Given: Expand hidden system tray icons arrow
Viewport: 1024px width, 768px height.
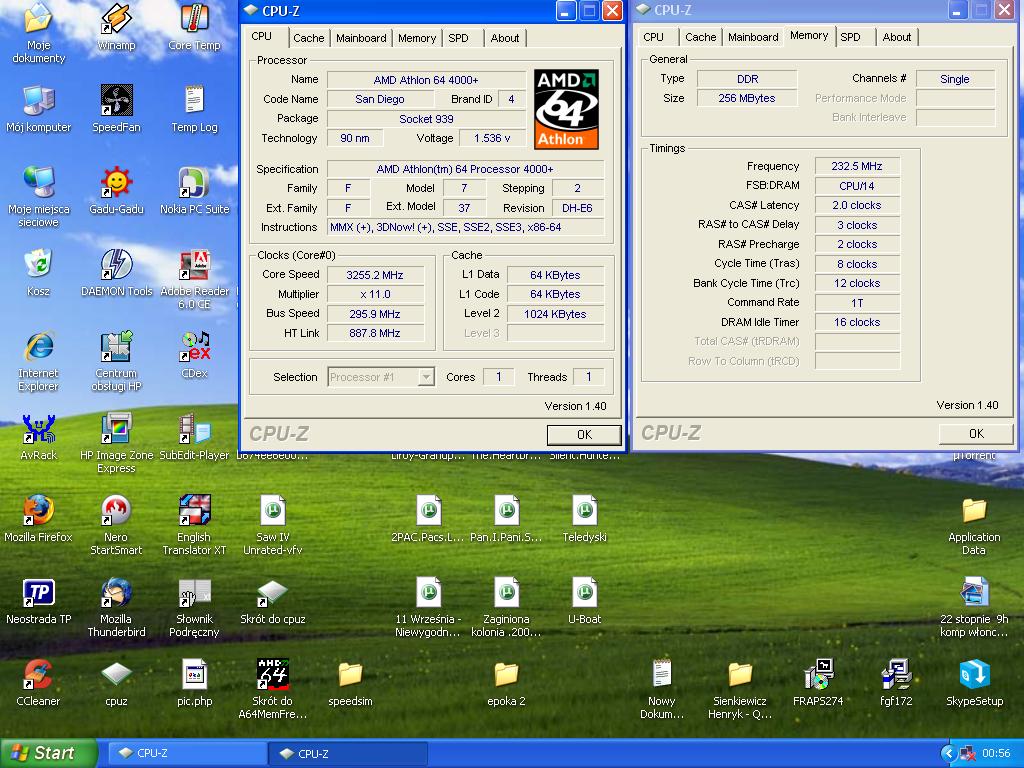Looking at the screenshot, I should [x=949, y=754].
